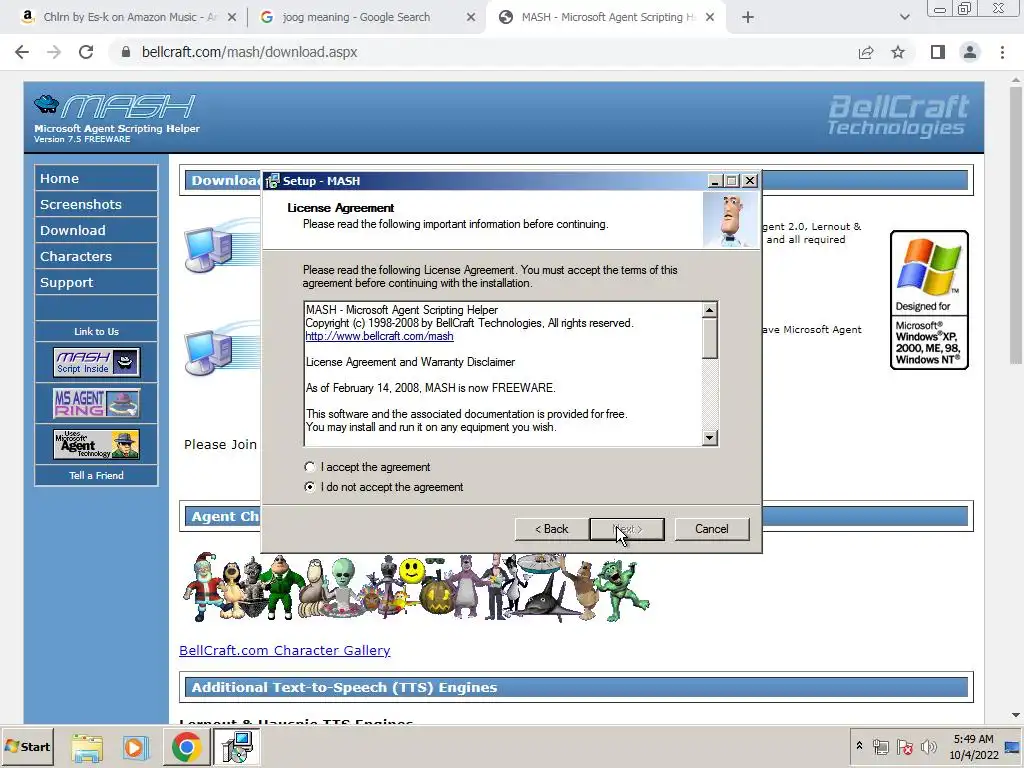Go back in browser history
Viewport: 1024px width, 768px height.
(22, 52)
